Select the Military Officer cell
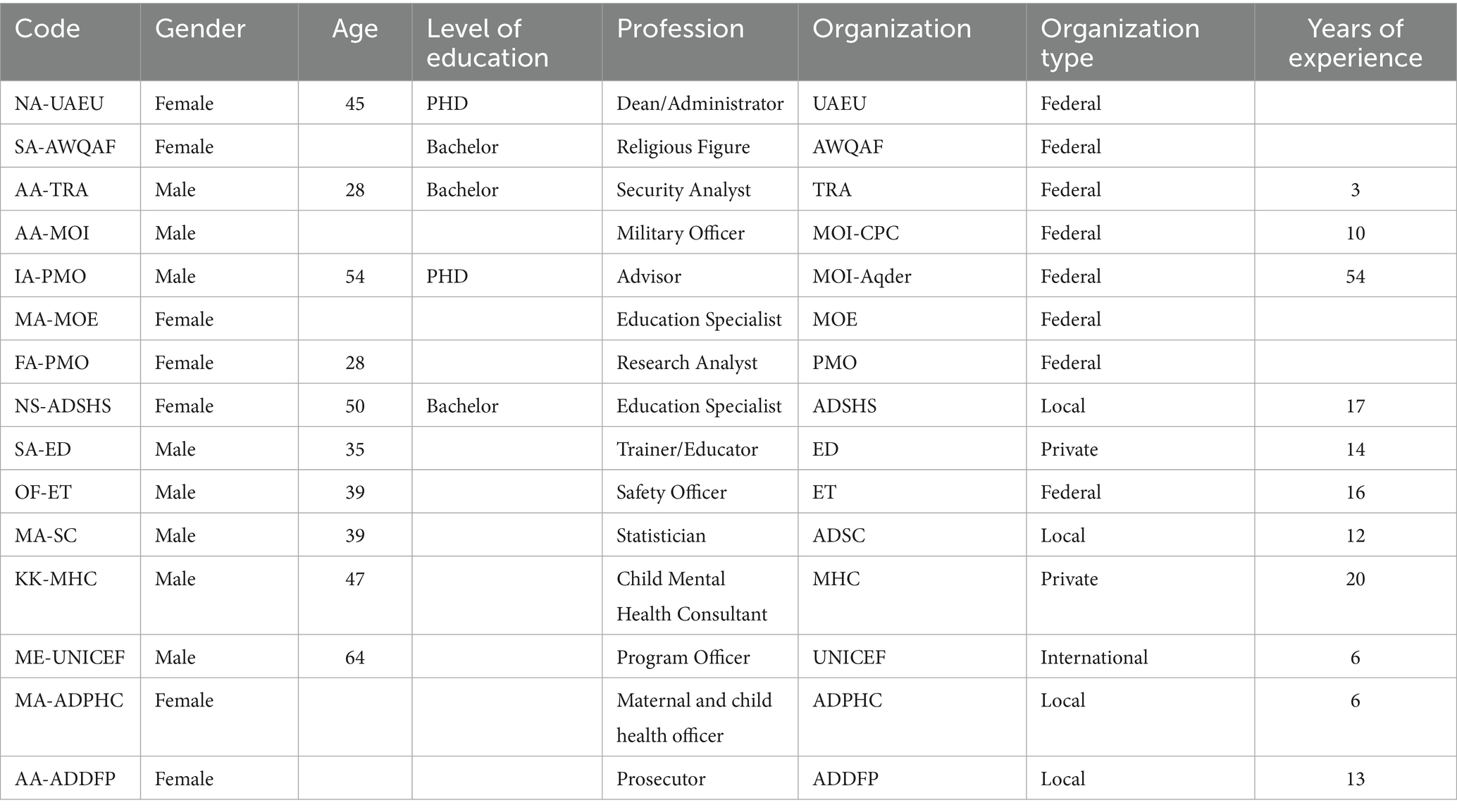 (680, 233)
